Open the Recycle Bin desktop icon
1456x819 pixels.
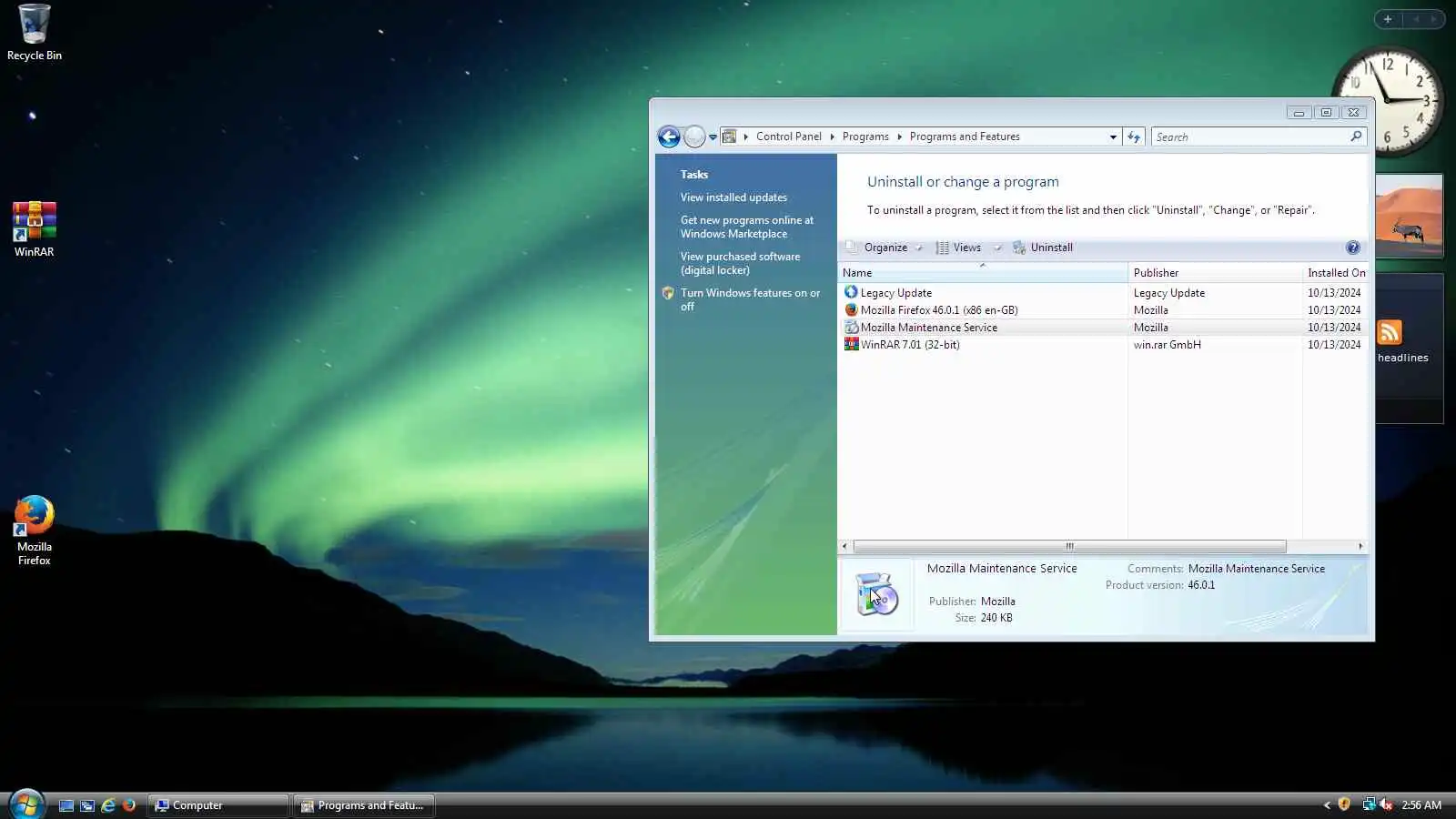pos(35,33)
